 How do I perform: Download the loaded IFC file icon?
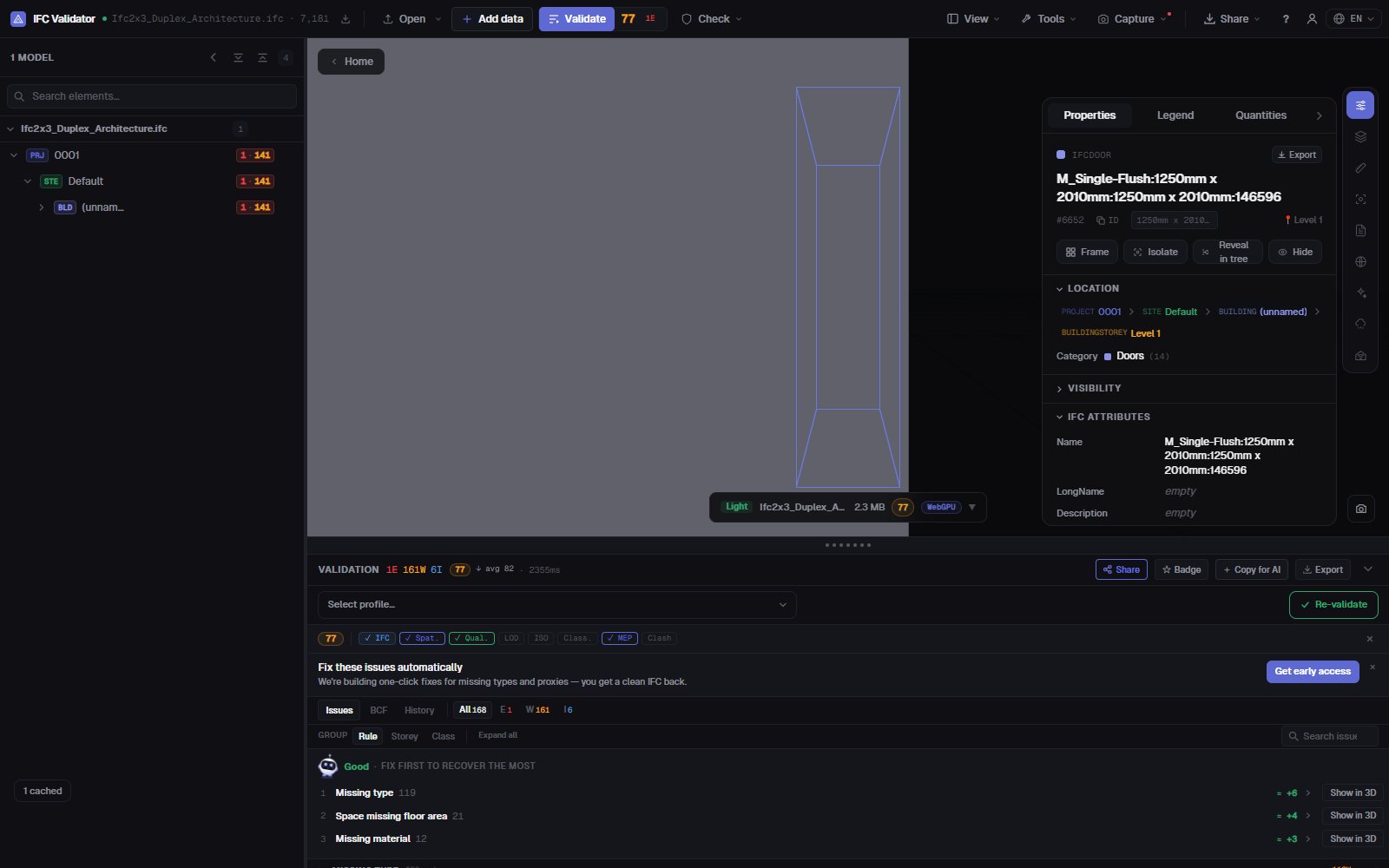click(x=346, y=19)
